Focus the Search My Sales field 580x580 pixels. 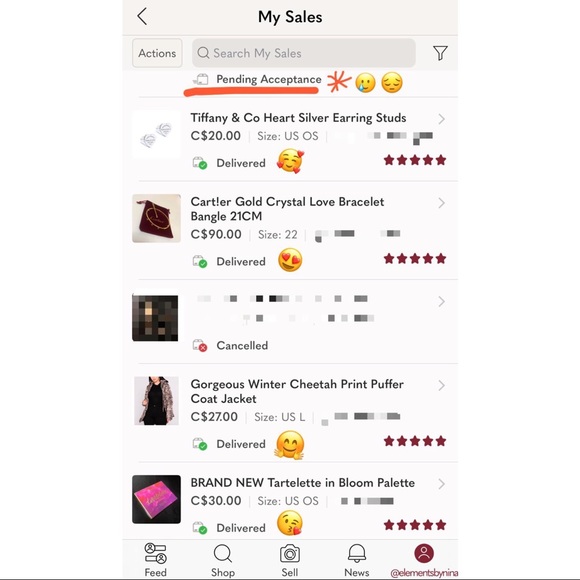point(304,53)
